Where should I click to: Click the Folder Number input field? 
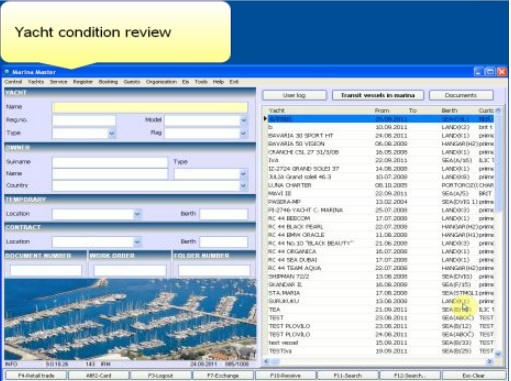click(214, 270)
